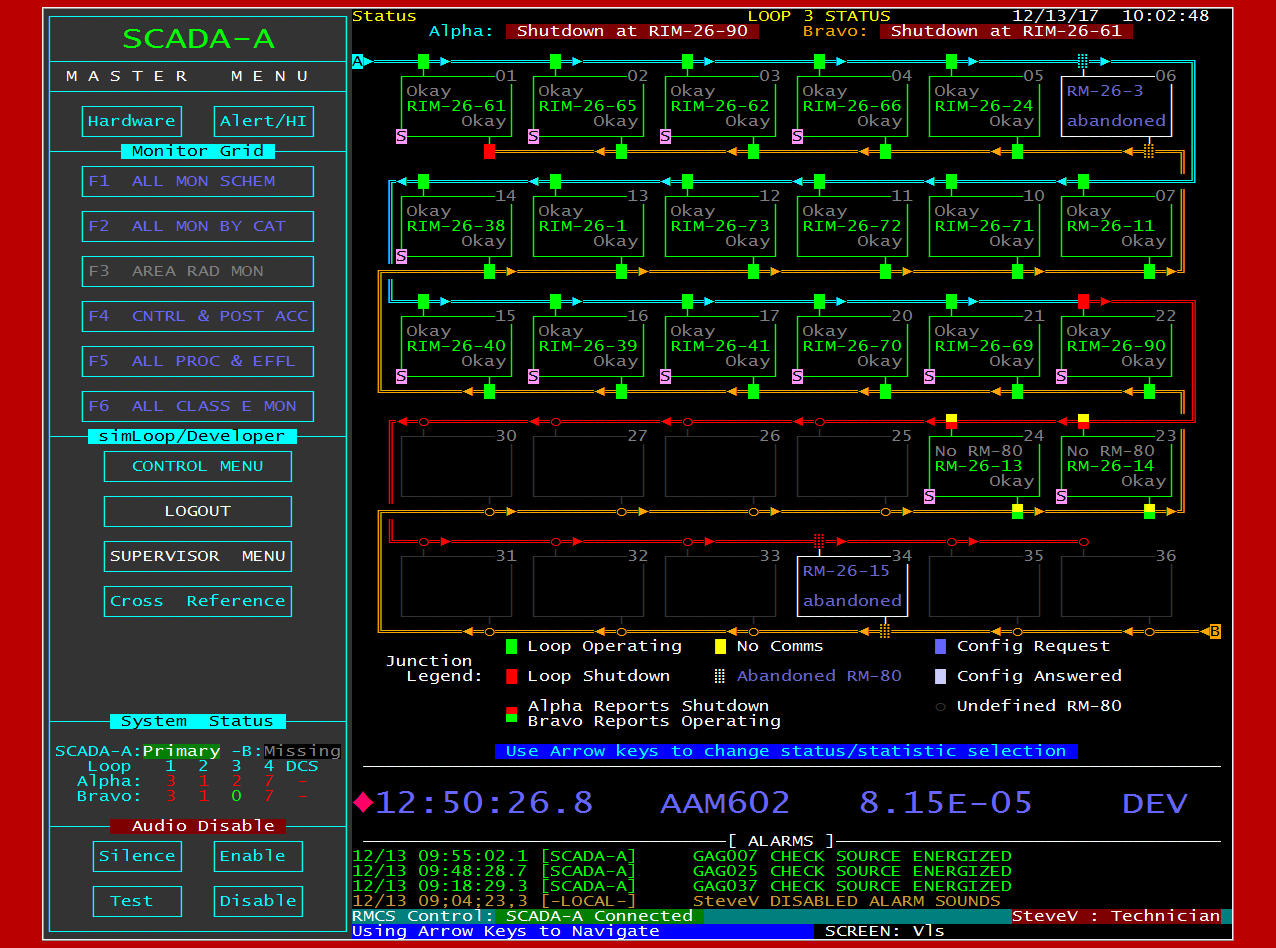
Task: Click the No Comms junction above RM-26-14
Action: (1083, 421)
